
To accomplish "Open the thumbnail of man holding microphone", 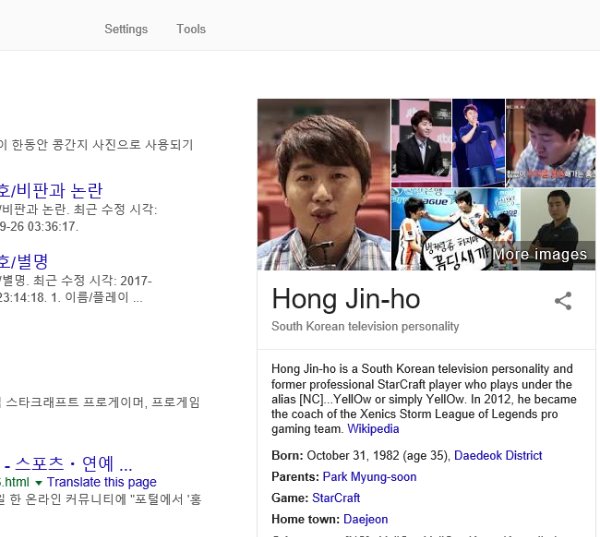I will [479, 143].
